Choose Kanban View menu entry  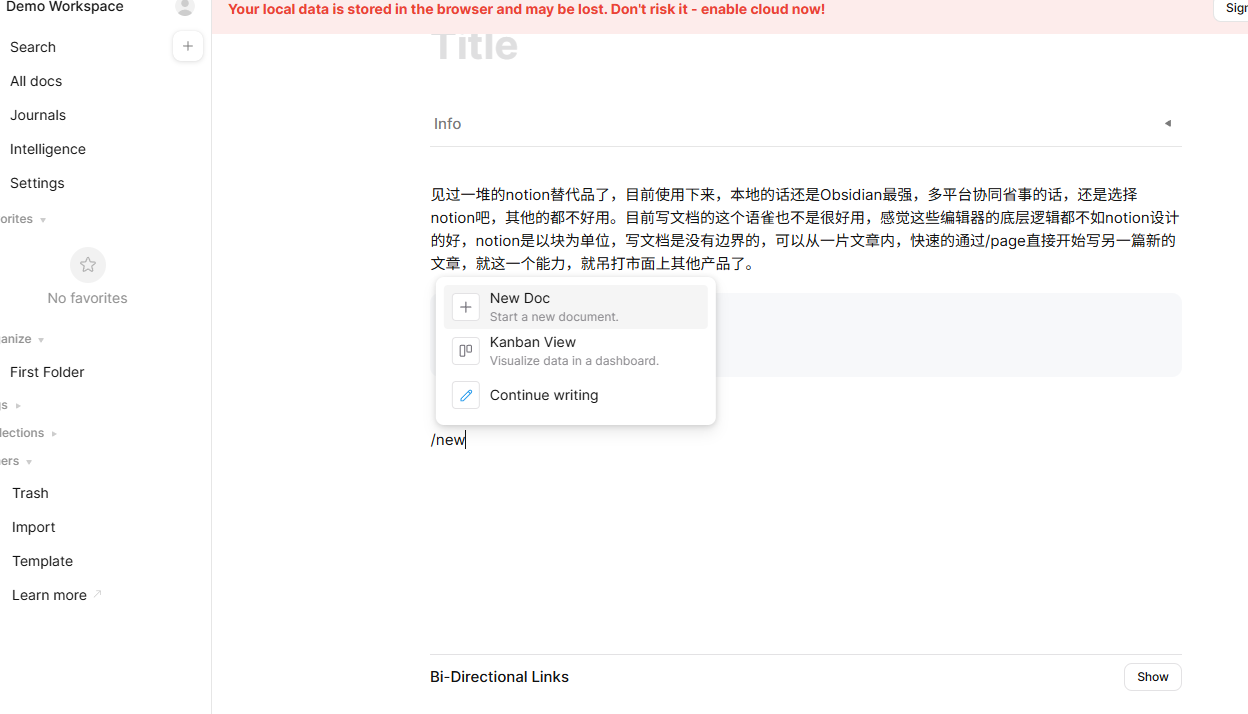(576, 351)
